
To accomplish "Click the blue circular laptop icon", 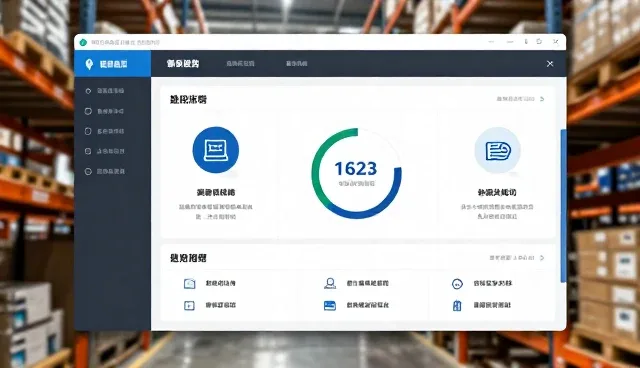I will coord(216,150).
